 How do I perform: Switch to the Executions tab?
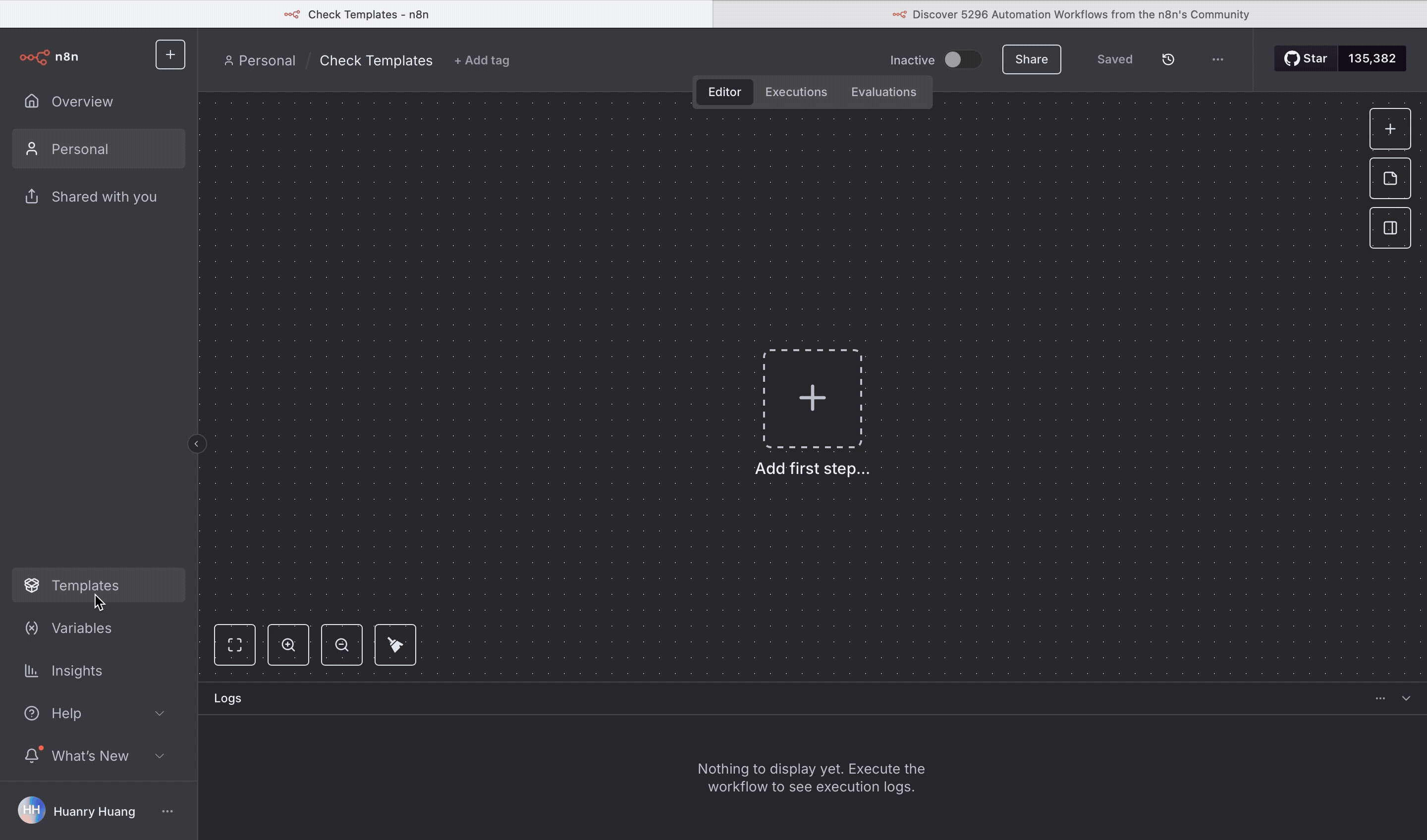(796, 92)
